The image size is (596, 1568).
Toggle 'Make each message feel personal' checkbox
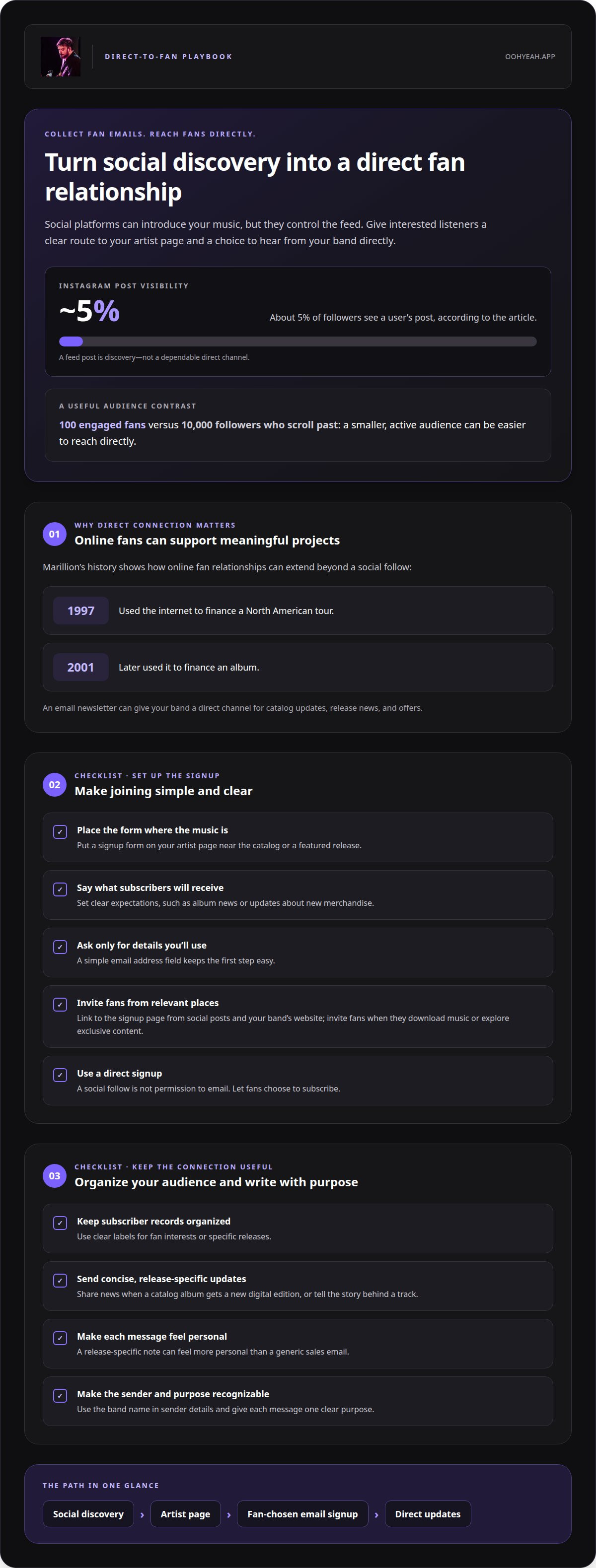coord(60,1338)
